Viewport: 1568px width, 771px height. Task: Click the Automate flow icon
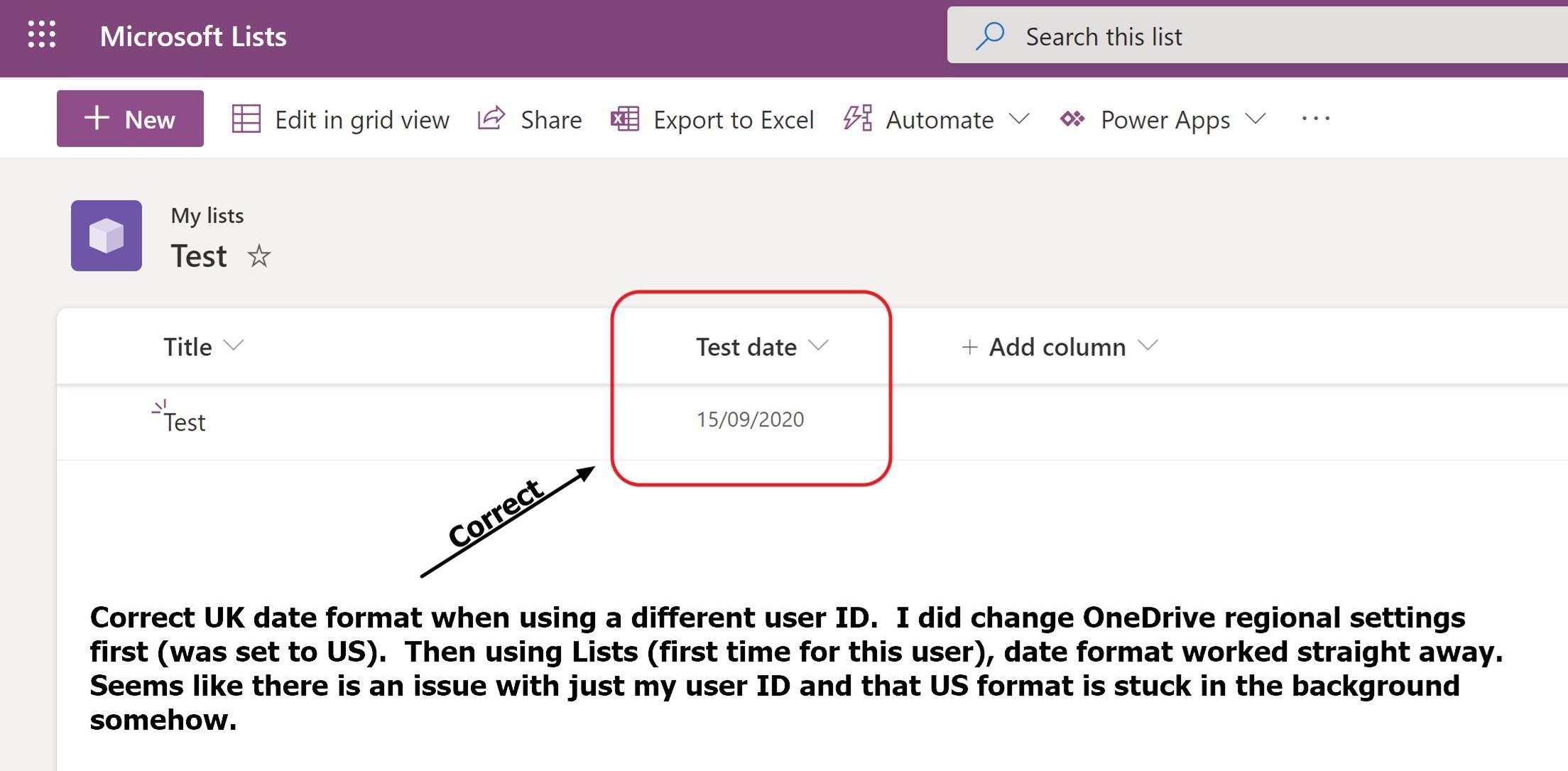pos(858,118)
